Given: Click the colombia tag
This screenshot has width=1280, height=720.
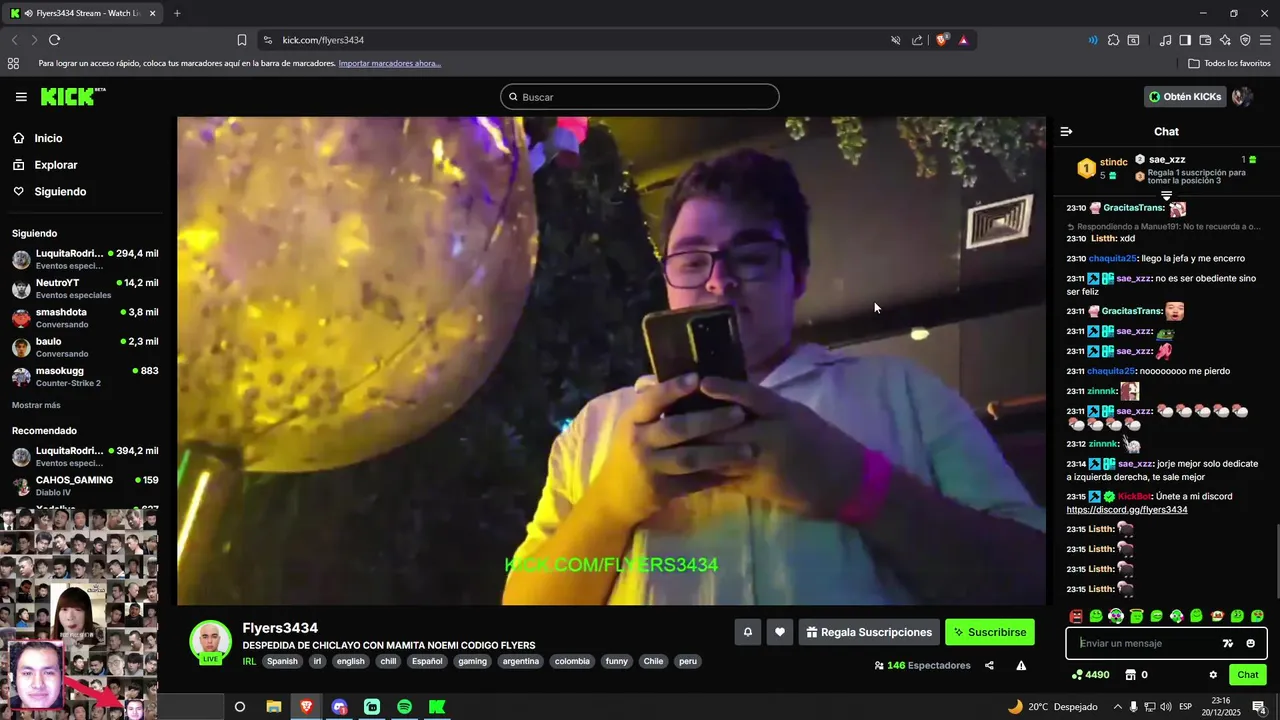Looking at the screenshot, I should (572, 661).
